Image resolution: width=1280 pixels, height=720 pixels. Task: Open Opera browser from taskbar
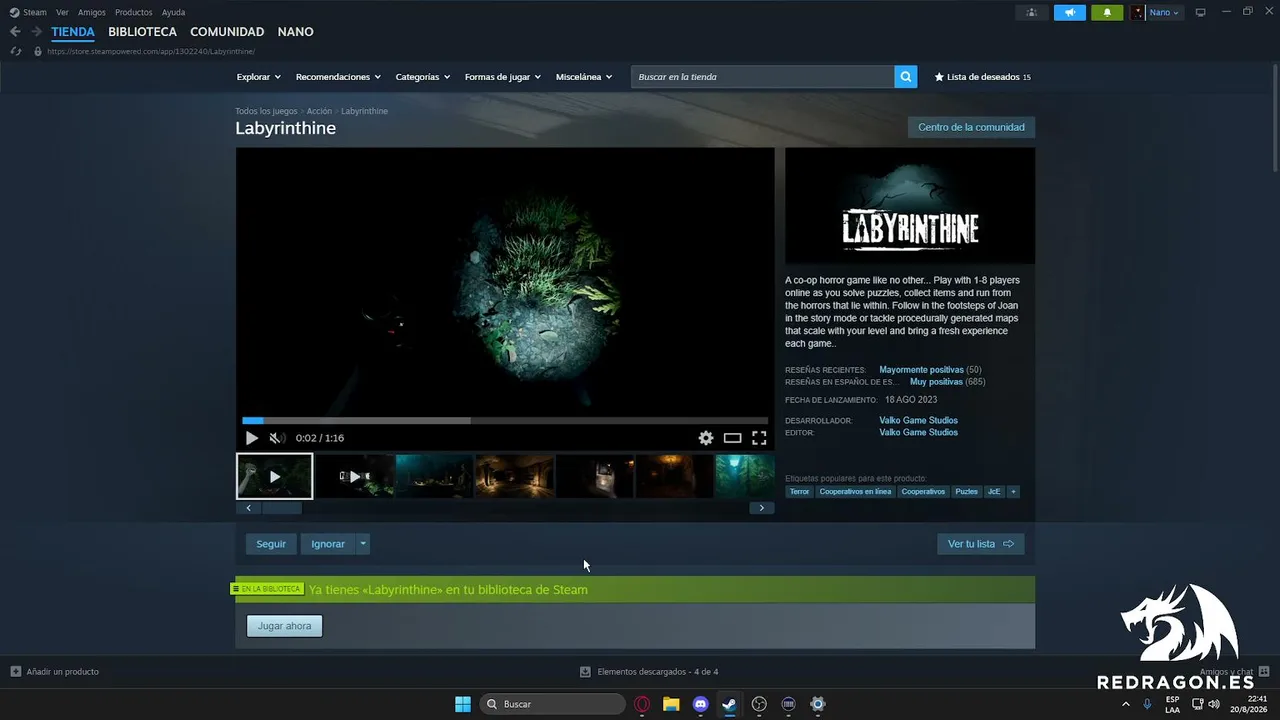click(642, 704)
